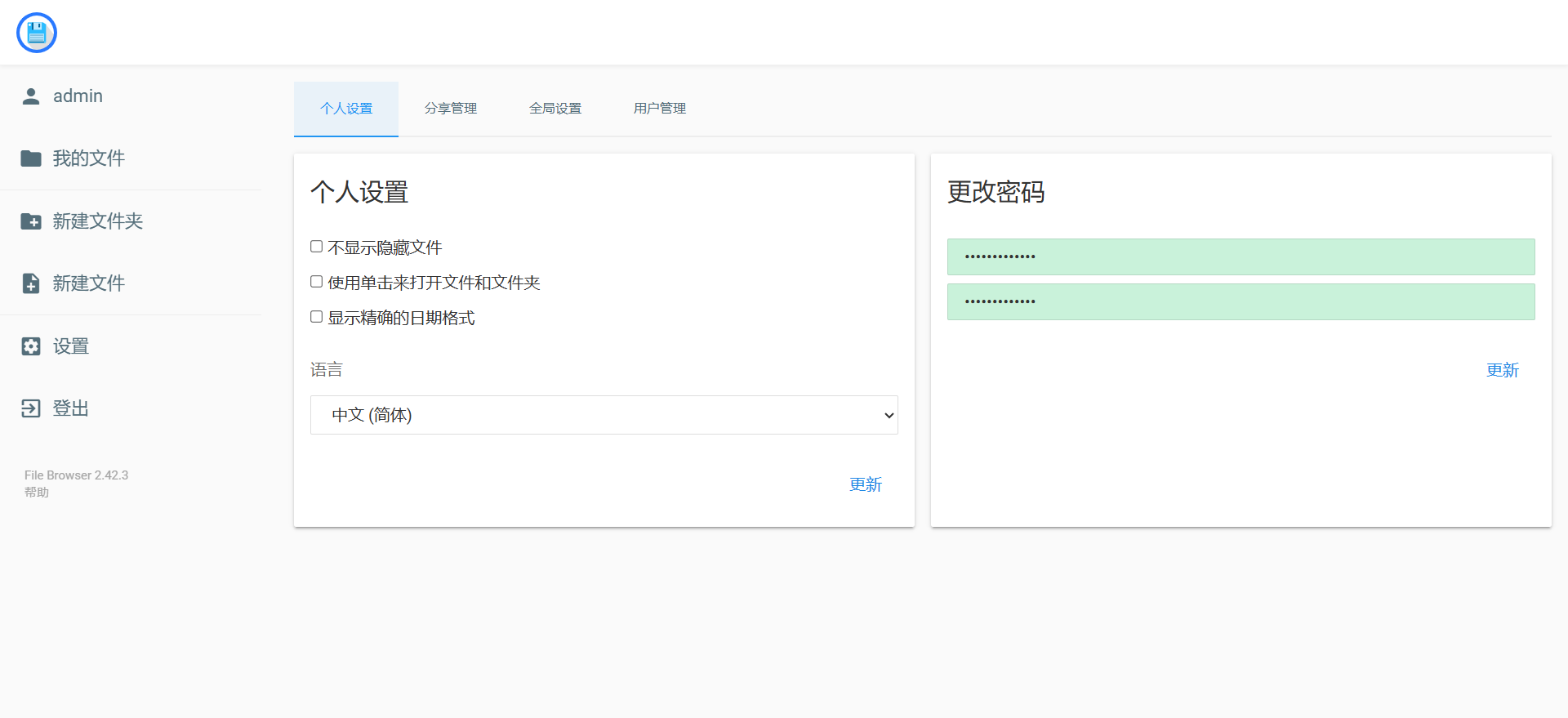This screenshot has width=1568, height=718.
Task: Click the 新建文件夹 folder-plus icon
Action: [x=31, y=221]
